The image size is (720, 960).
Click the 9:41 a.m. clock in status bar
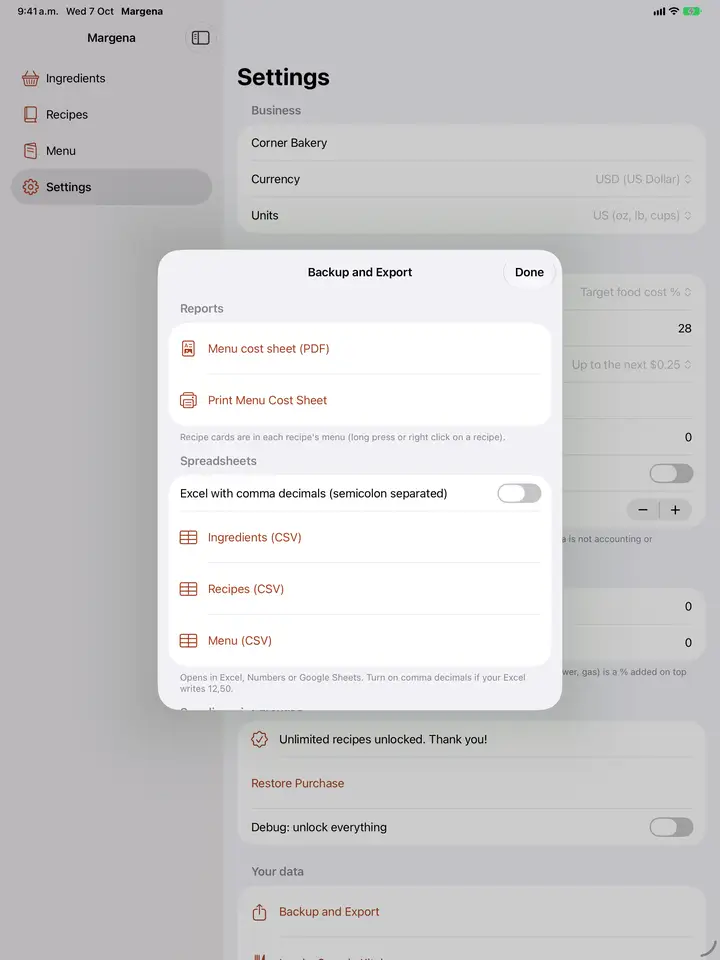pyautogui.click(x=38, y=11)
